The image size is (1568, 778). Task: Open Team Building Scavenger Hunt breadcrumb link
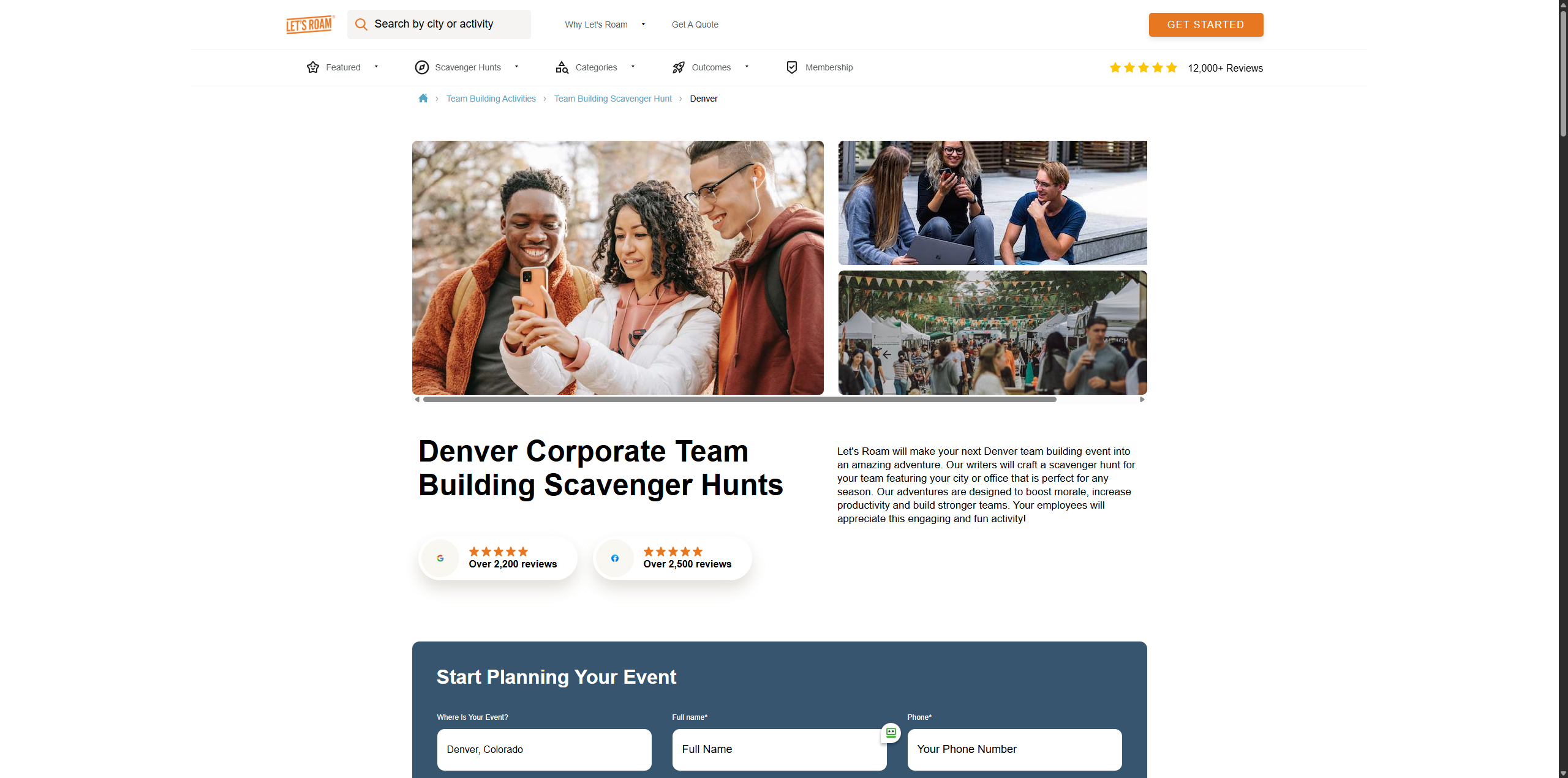tap(613, 99)
